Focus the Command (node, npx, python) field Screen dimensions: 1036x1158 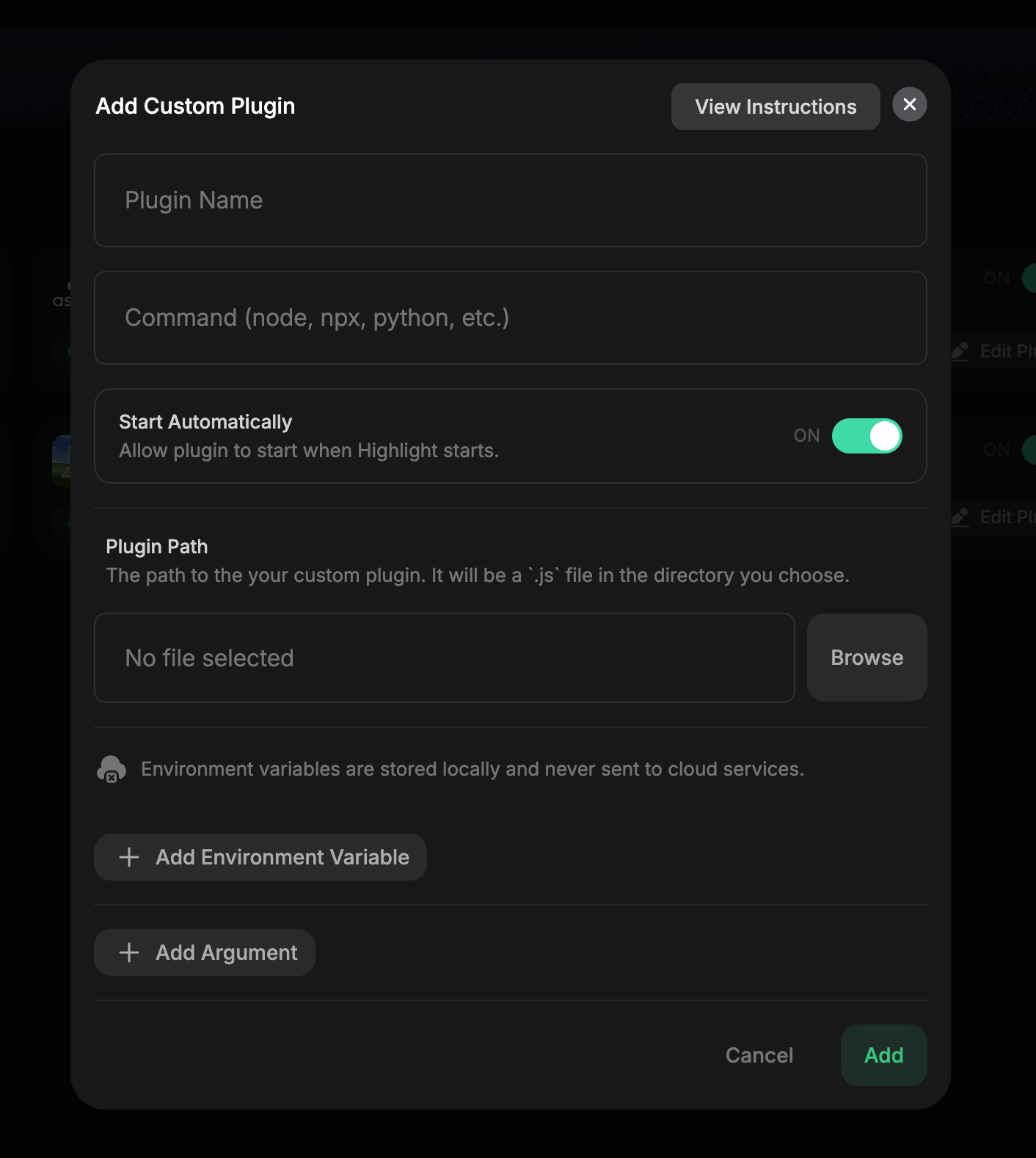tap(511, 318)
